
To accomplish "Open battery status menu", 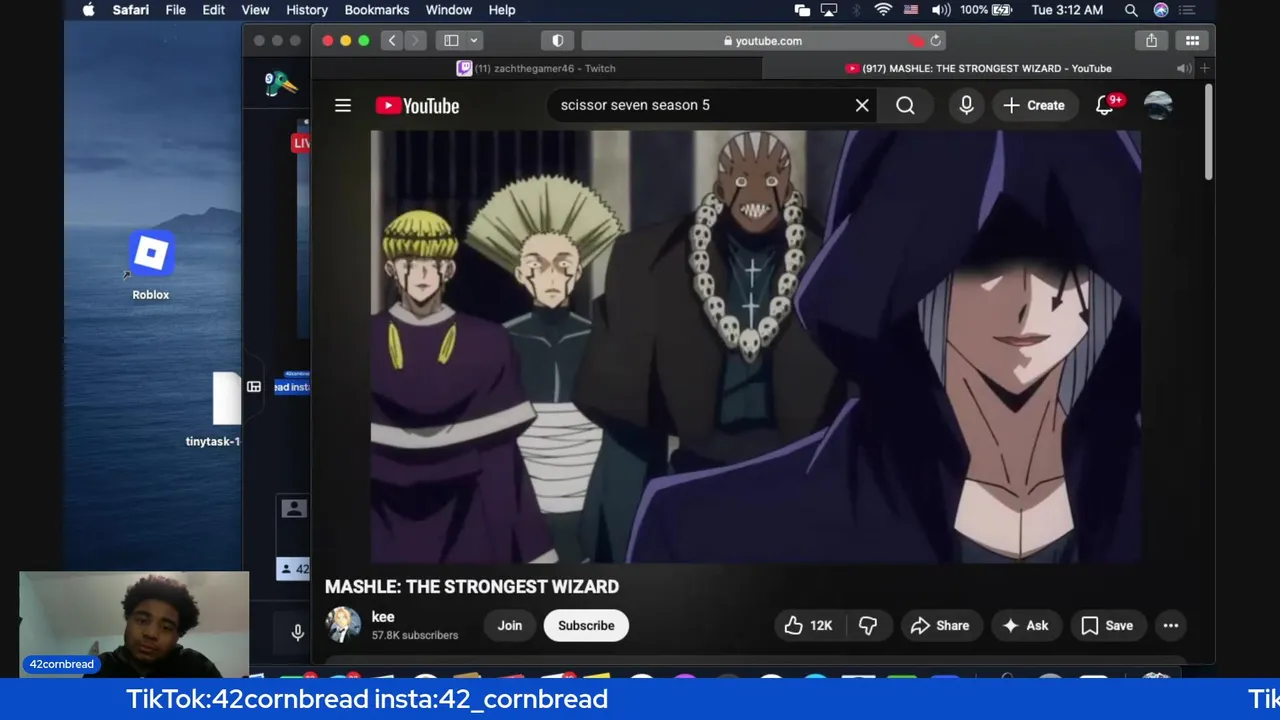I will coord(987,10).
